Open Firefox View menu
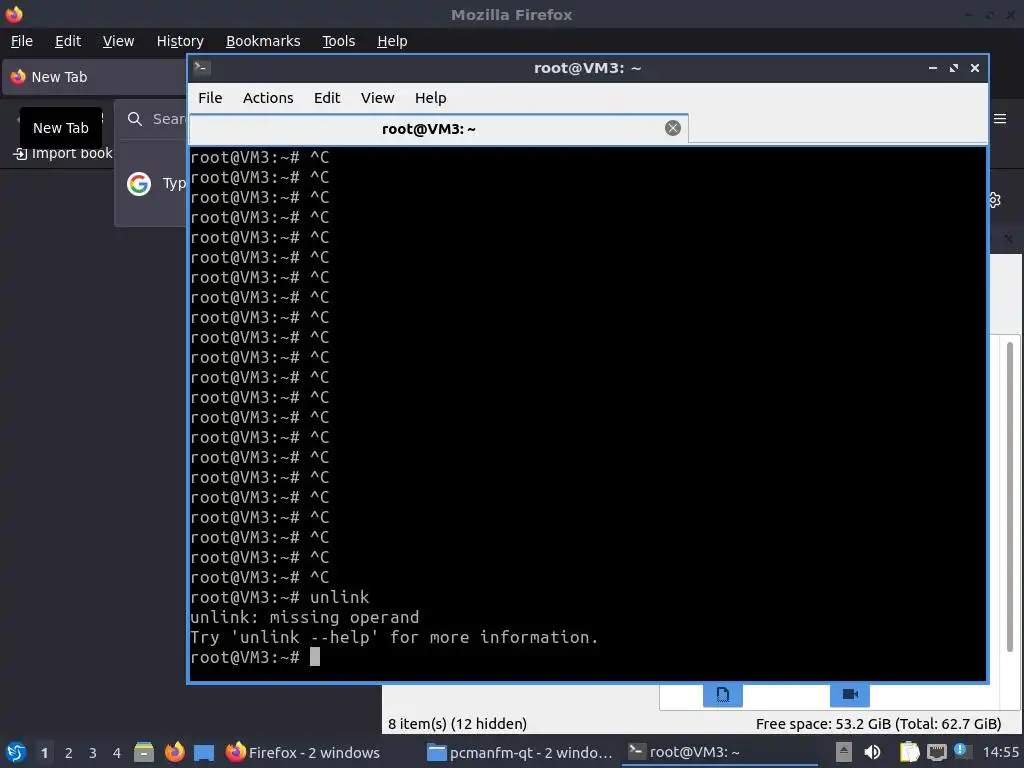1024x768 pixels. tap(118, 41)
